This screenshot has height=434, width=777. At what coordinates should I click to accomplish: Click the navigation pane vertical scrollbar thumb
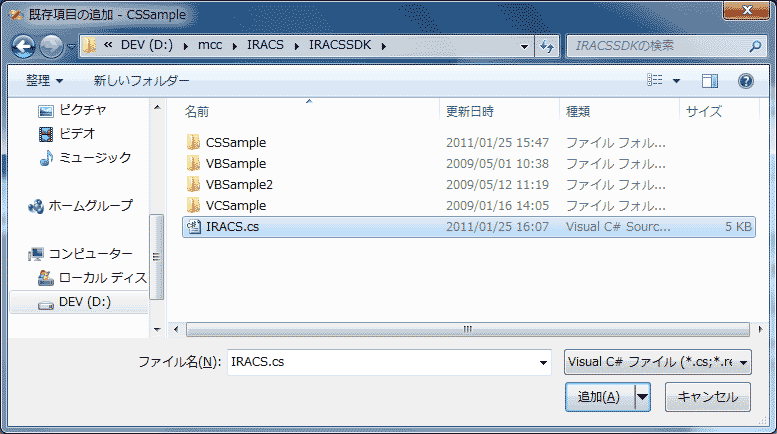point(157,257)
